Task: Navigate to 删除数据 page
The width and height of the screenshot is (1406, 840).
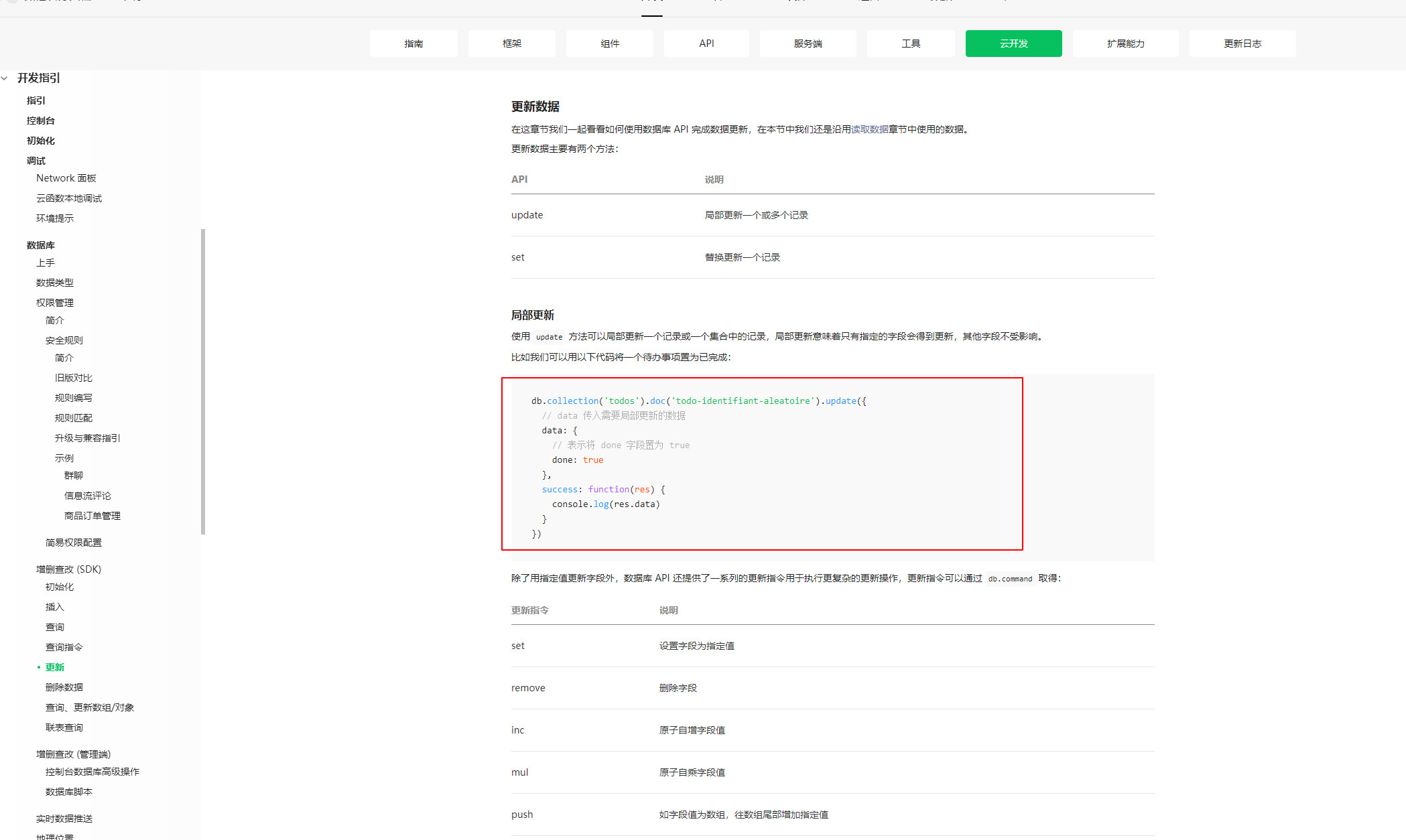Action: click(64, 687)
